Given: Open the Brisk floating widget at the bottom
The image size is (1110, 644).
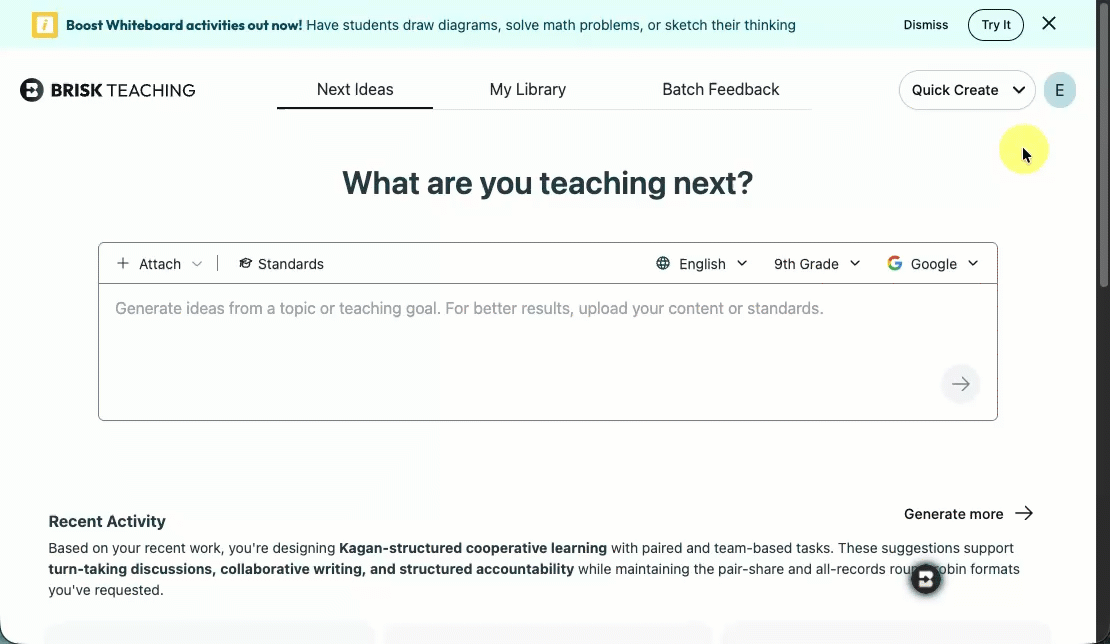Looking at the screenshot, I should 925,578.
